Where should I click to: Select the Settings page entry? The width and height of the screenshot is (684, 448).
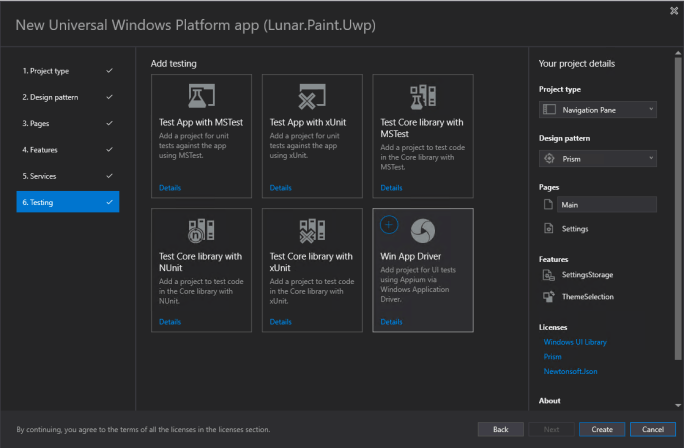[575, 229]
